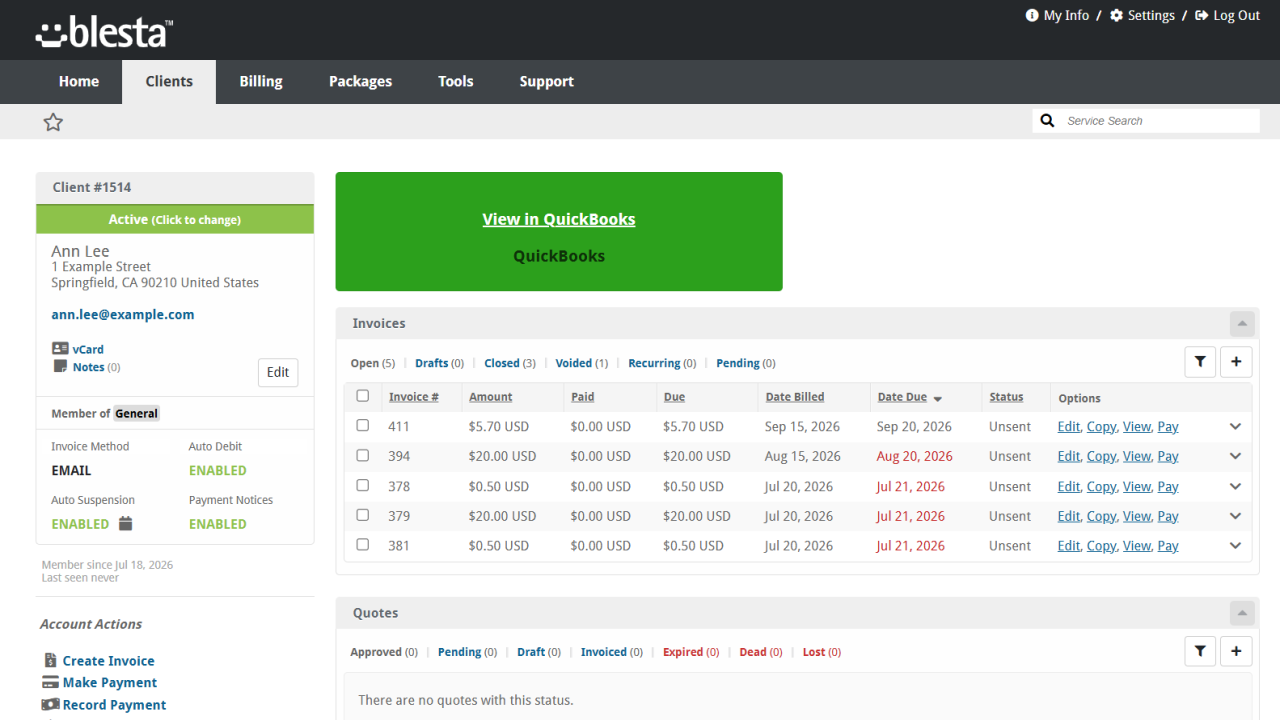Expand row details for invoice 381
This screenshot has width=1280, height=720.
coord(1235,546)
